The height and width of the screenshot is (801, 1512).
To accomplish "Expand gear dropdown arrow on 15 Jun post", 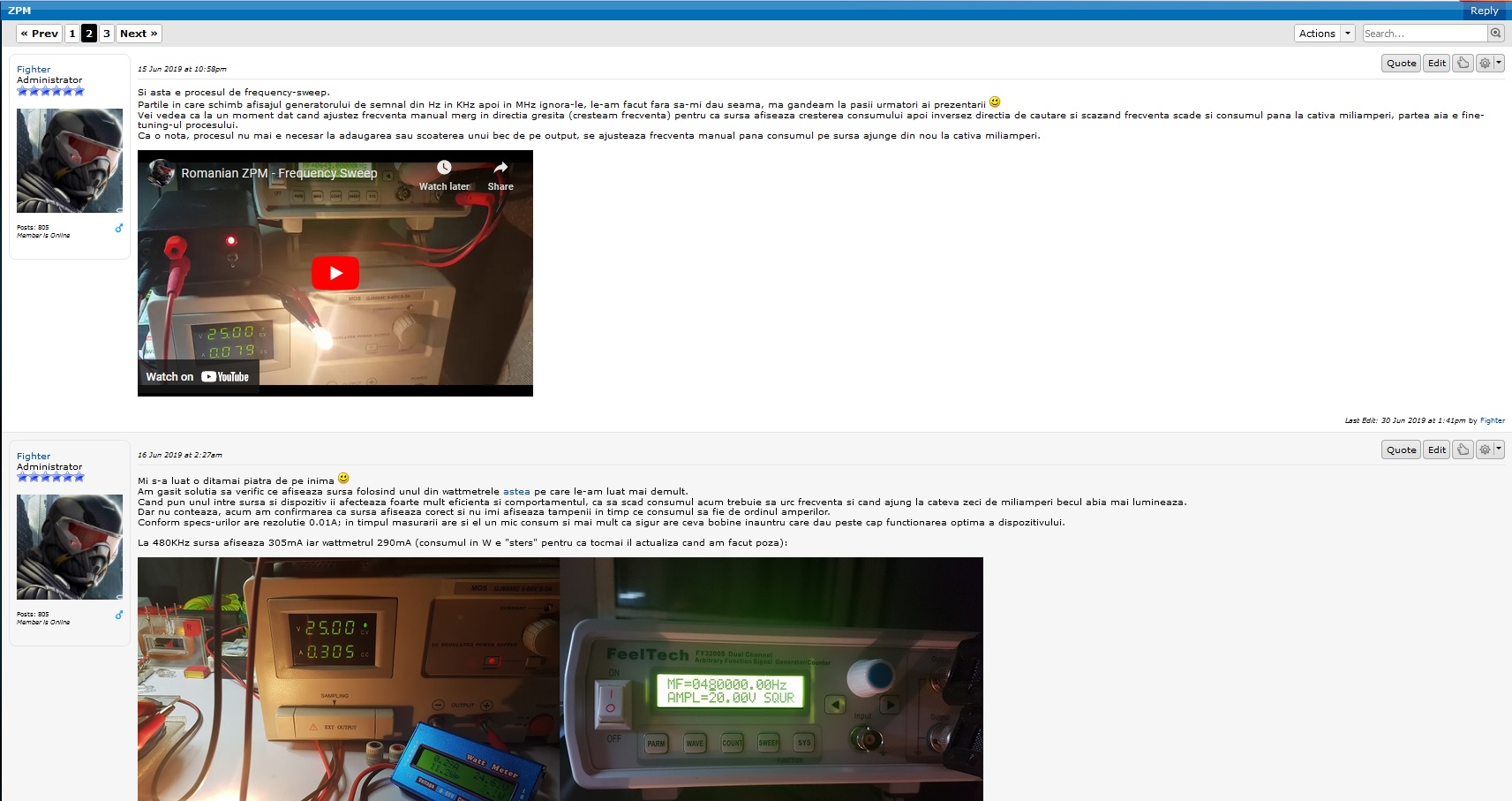I will click(x=1499, y=64).
